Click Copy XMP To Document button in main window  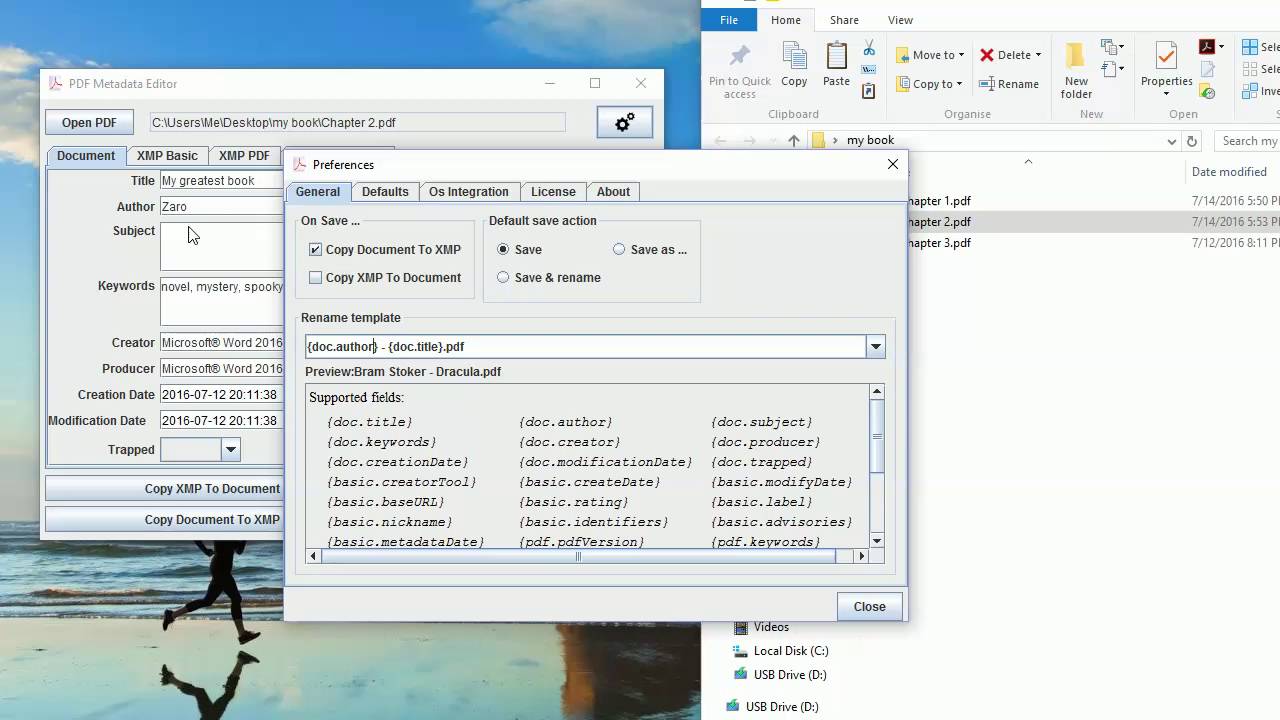pos(164,489)
